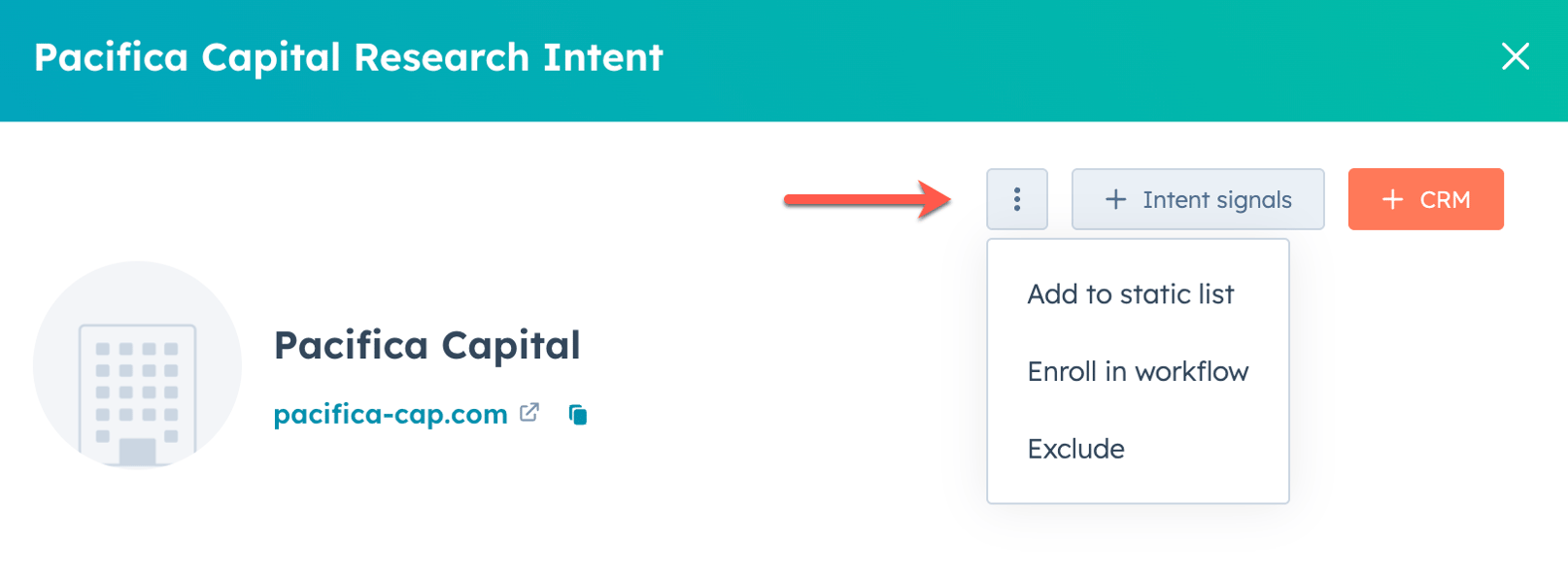The height and width of the screenshot is (580, 1568).
Task: Click the circular company avatar thumbnail
Action: [x=137, y=364]
